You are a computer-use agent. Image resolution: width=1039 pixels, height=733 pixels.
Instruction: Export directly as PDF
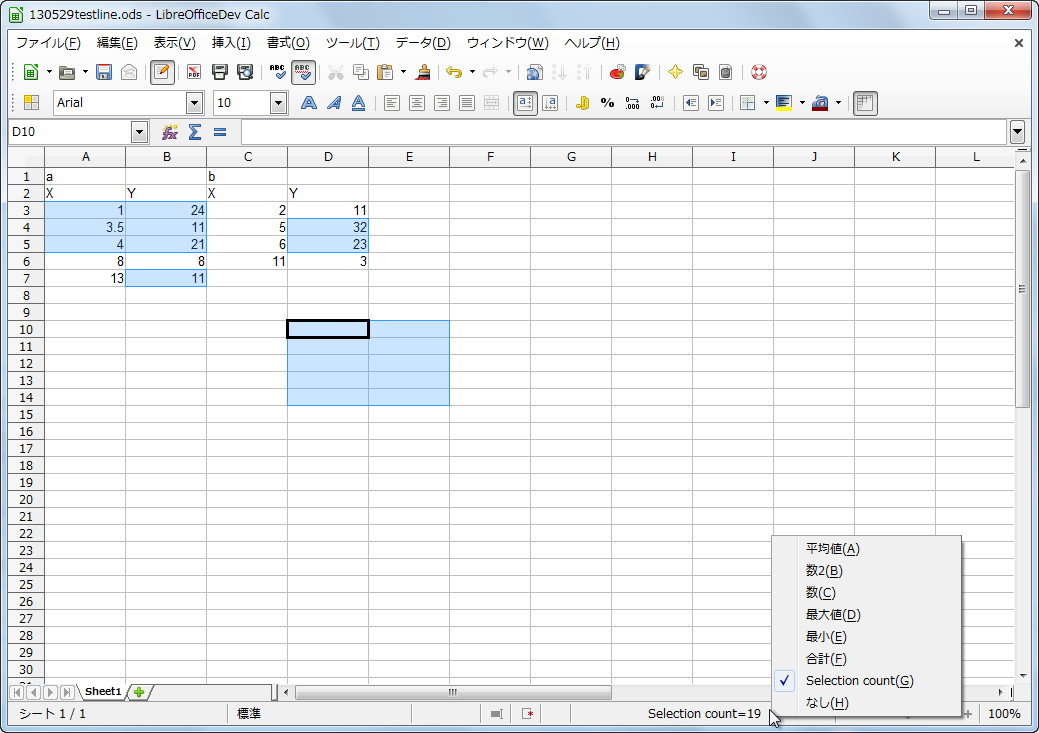194,72
